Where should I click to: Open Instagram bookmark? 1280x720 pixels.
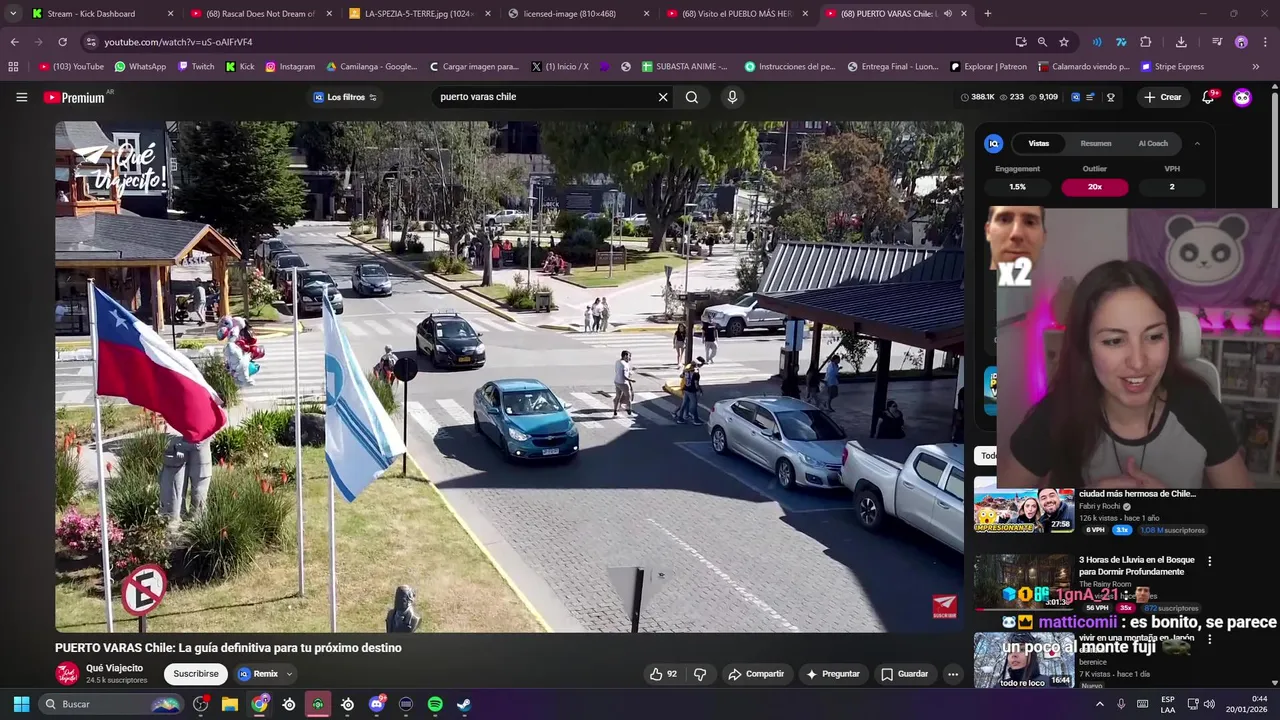click(290, 67)
